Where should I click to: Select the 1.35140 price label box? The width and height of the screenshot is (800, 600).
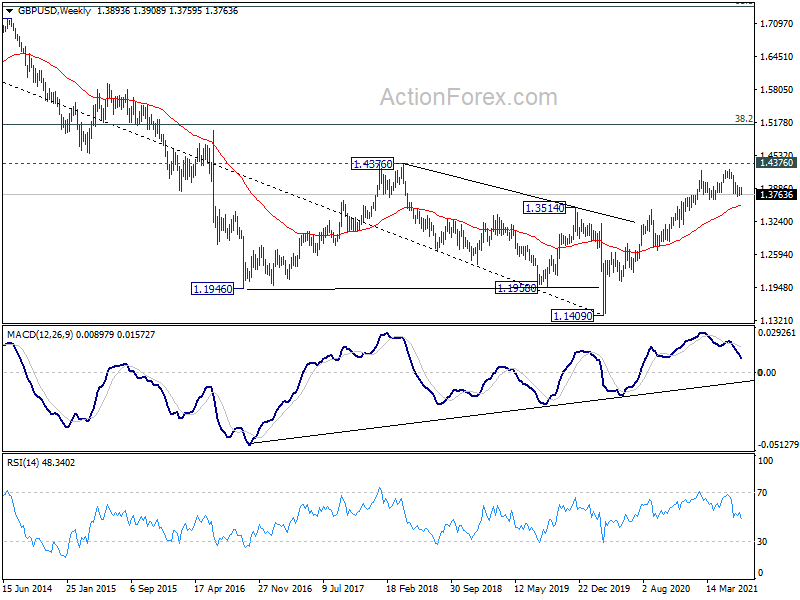[545, 208]
